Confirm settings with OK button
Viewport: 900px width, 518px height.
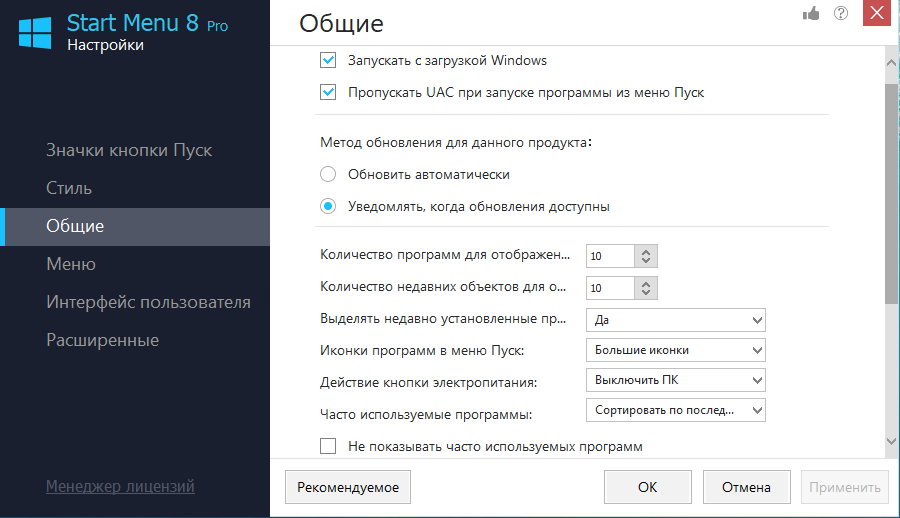(647, 487)
